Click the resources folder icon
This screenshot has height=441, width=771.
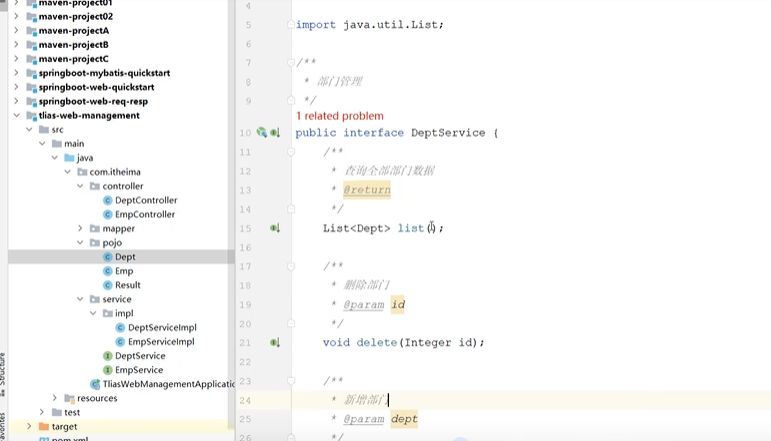point(69,399)
